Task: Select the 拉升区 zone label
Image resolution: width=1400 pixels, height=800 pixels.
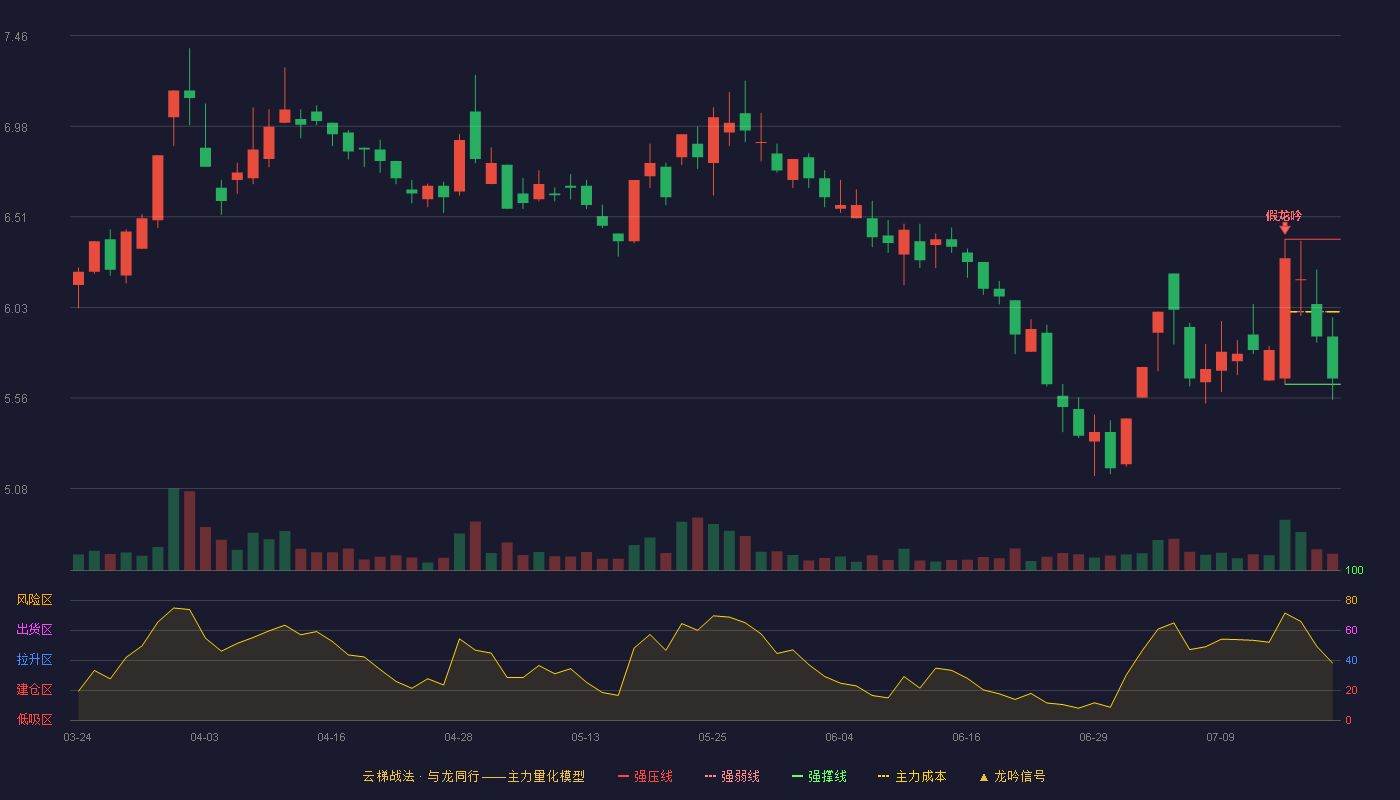Action: (34, 660)
